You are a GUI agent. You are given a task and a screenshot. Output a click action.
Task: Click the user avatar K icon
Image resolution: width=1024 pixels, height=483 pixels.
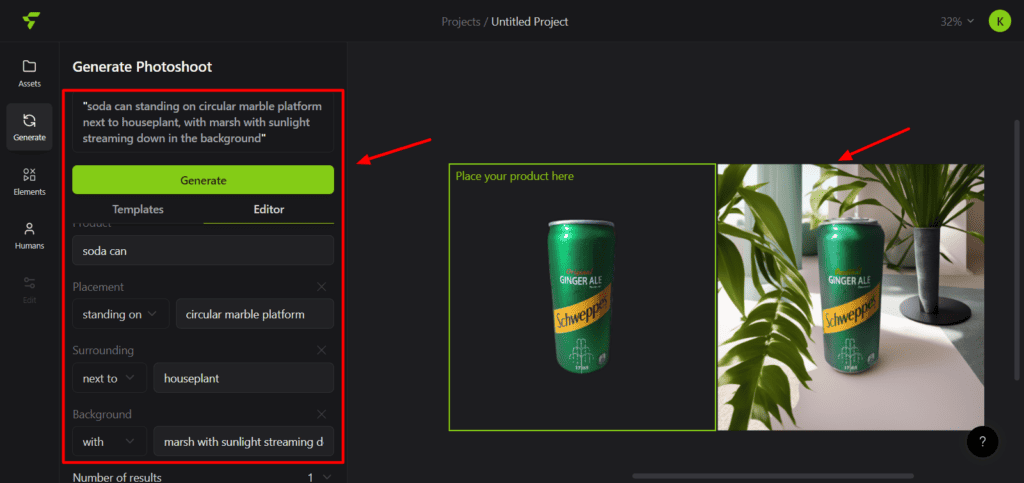(999, 21)
